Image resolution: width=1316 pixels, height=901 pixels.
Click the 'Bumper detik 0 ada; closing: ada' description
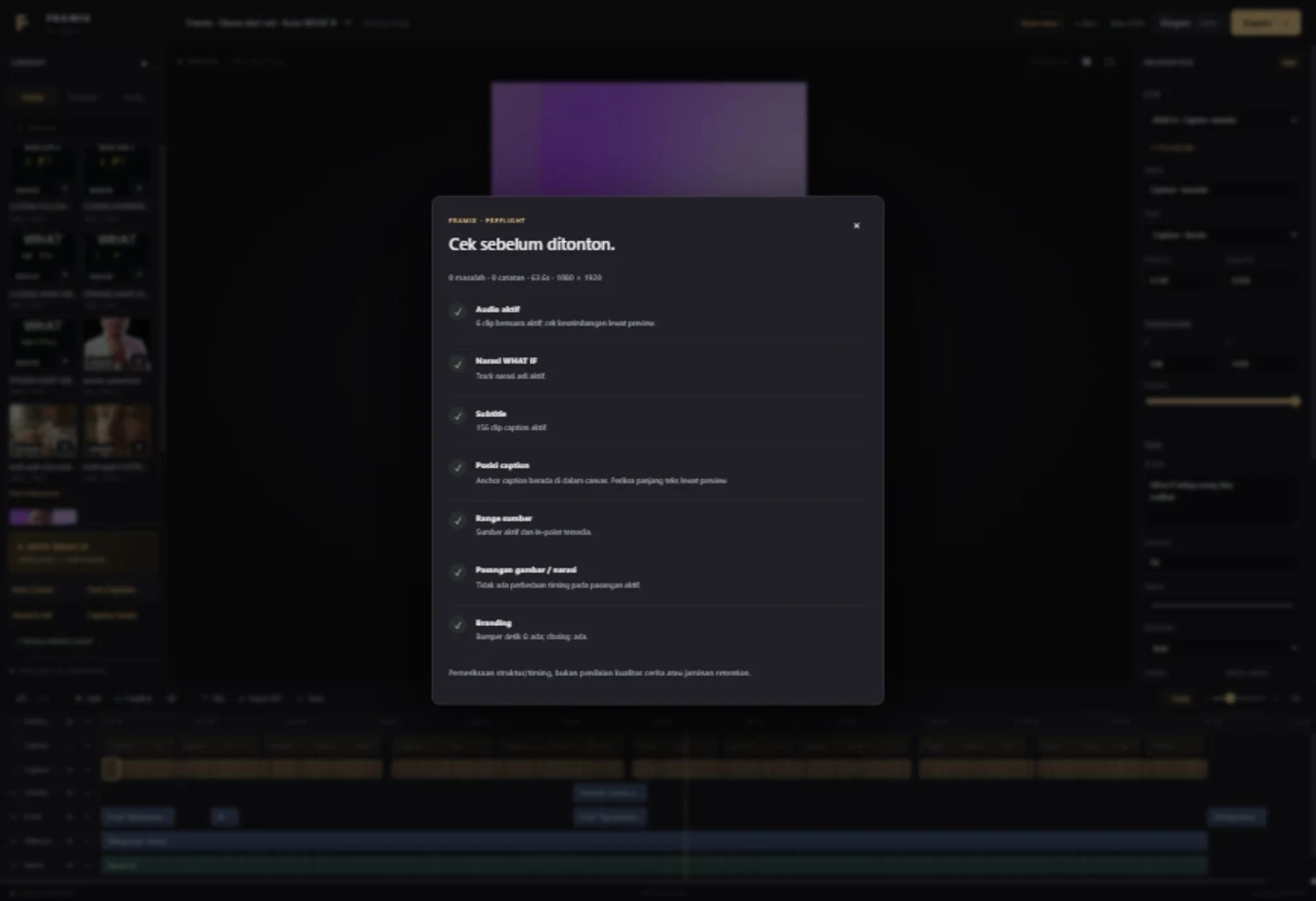pos(531,636)
